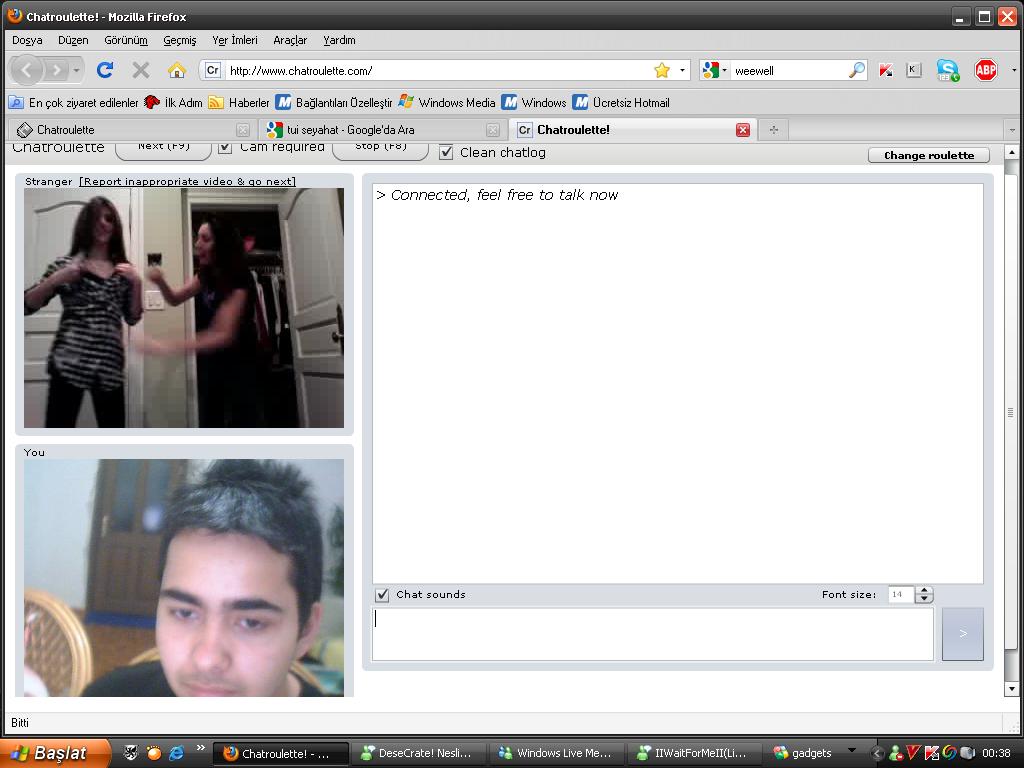Open the Skype toolbar icon

[948, 70]
